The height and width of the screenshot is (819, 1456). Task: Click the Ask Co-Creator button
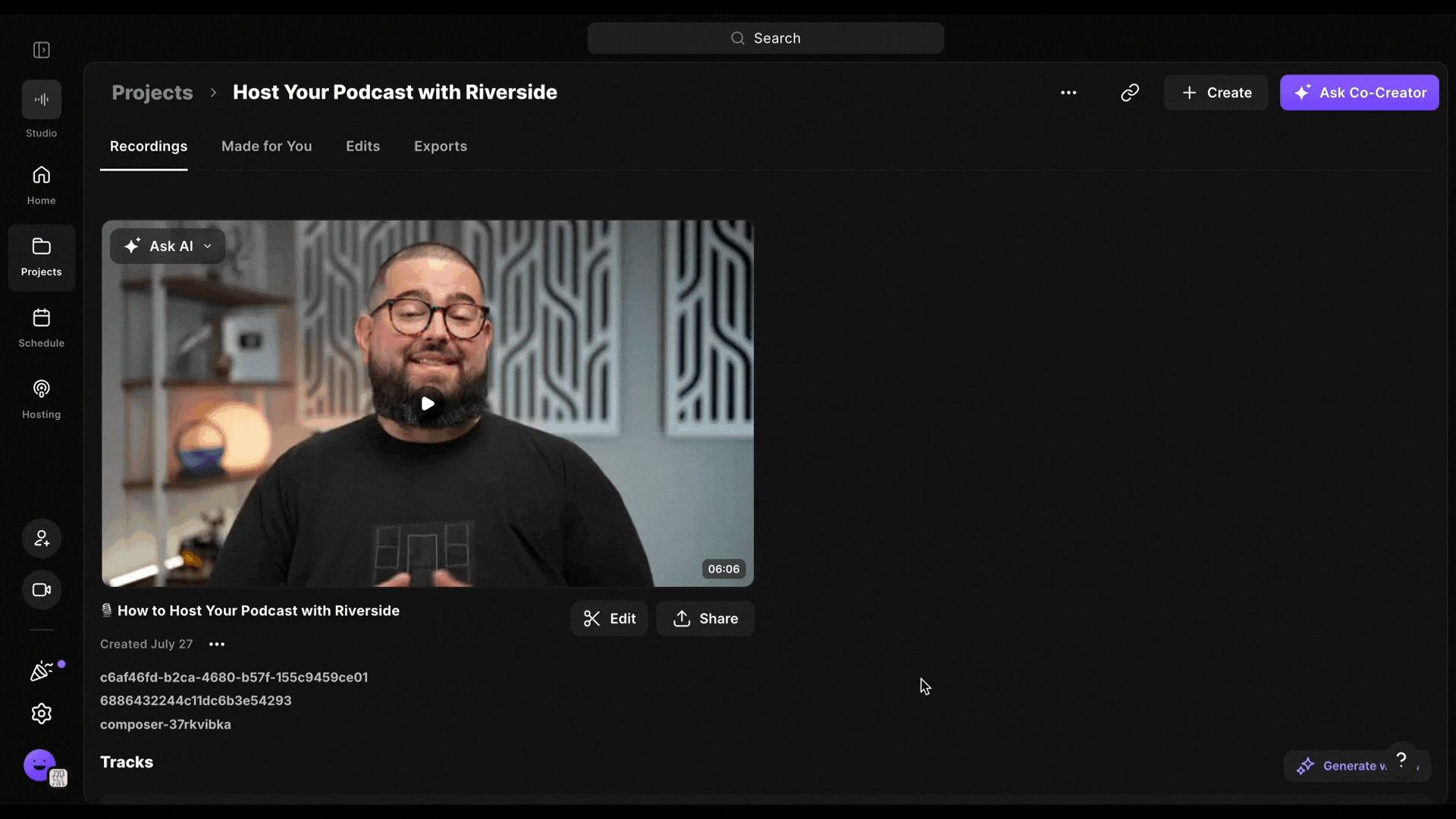point(1359,93)
